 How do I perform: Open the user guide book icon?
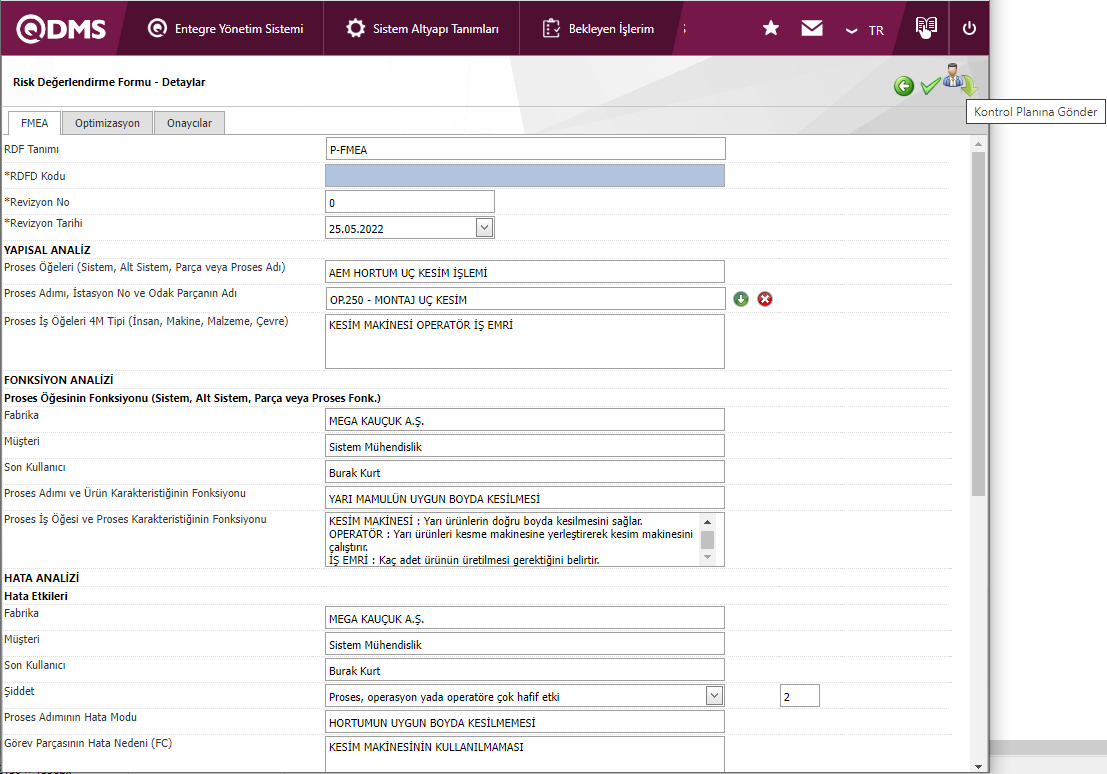pos(926,28)
